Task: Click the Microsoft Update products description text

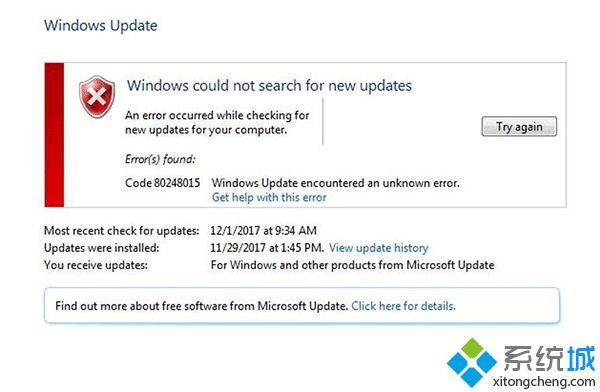Action: click(x=352, y=265)
